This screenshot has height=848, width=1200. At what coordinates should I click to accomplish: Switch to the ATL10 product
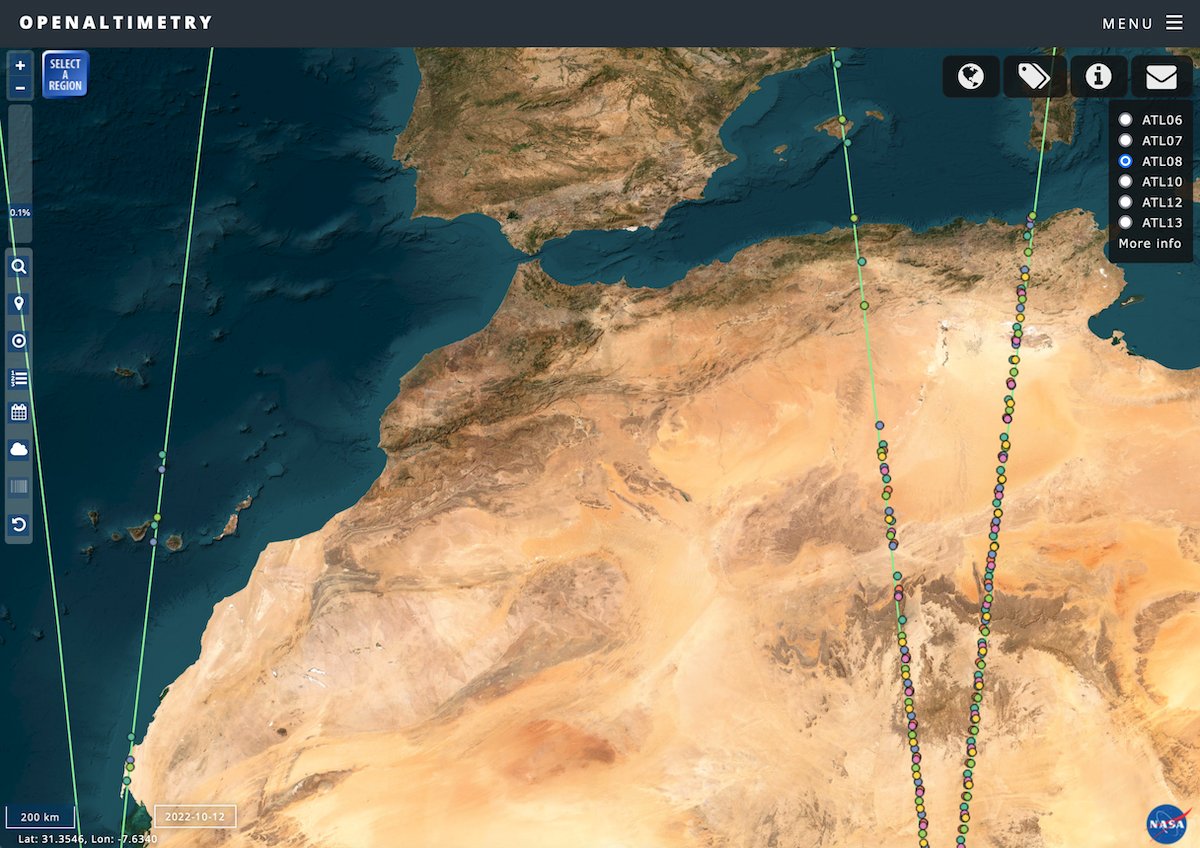click(x=1126, y=181)
